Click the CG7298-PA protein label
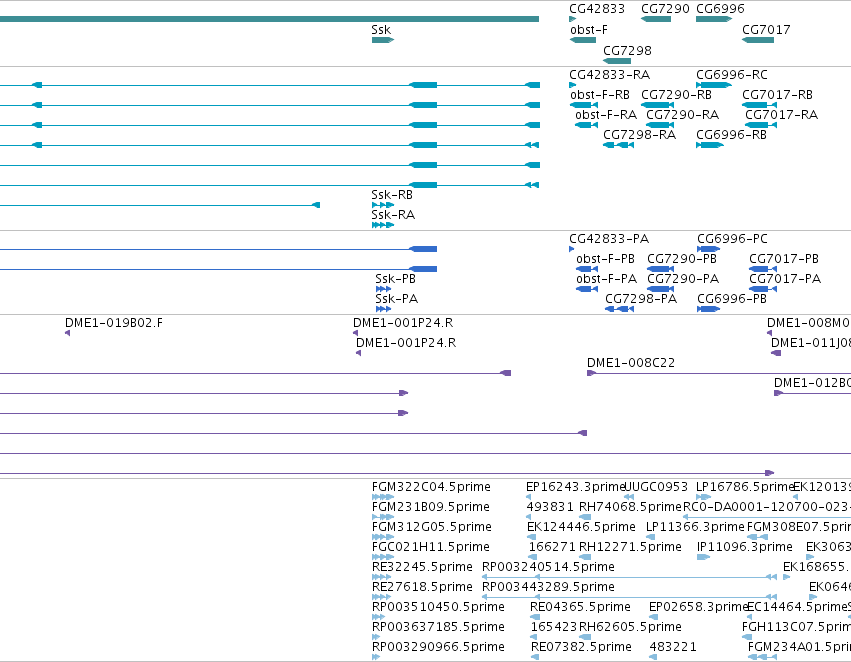 pos(641,299)
